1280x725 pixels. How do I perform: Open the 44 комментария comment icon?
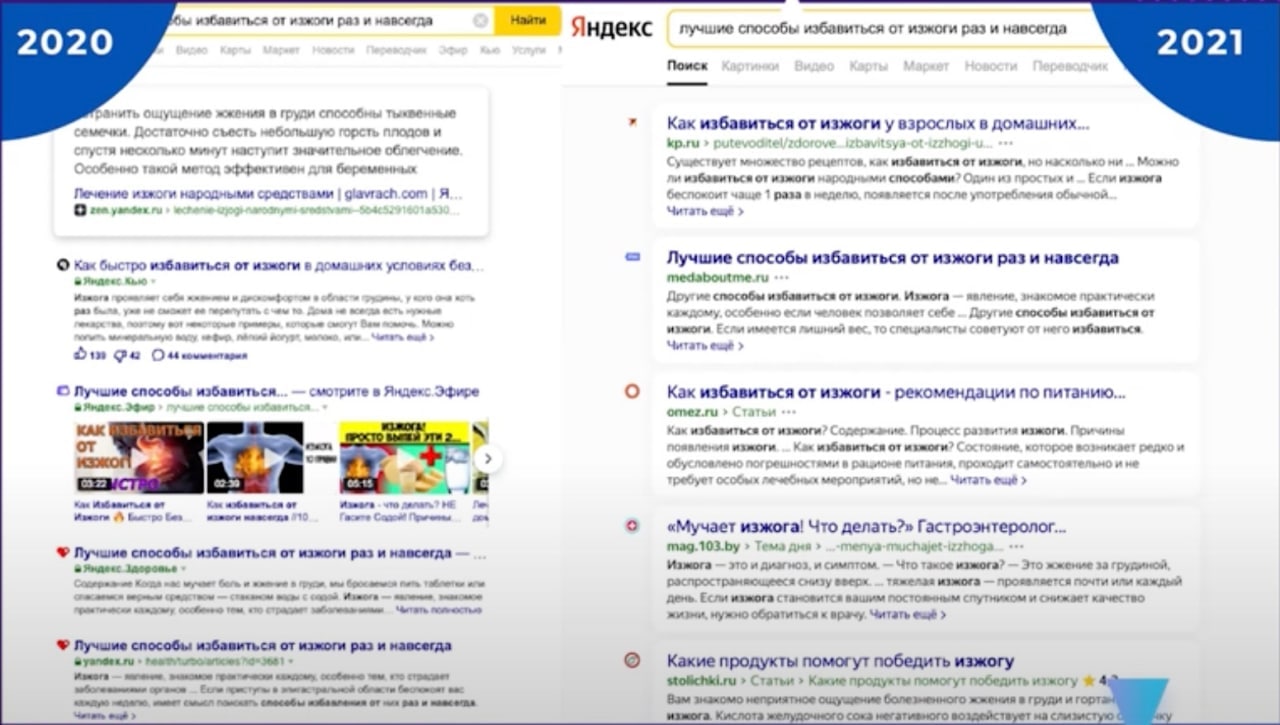click(157, 355)
